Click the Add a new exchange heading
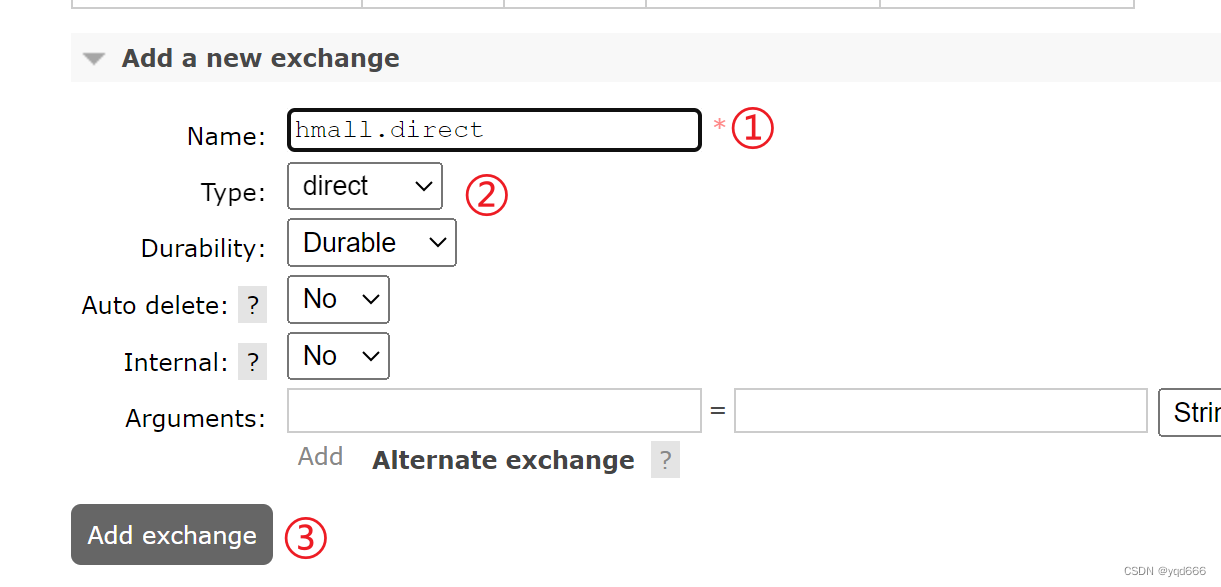 pyautogui.click(x=260, y=58)
